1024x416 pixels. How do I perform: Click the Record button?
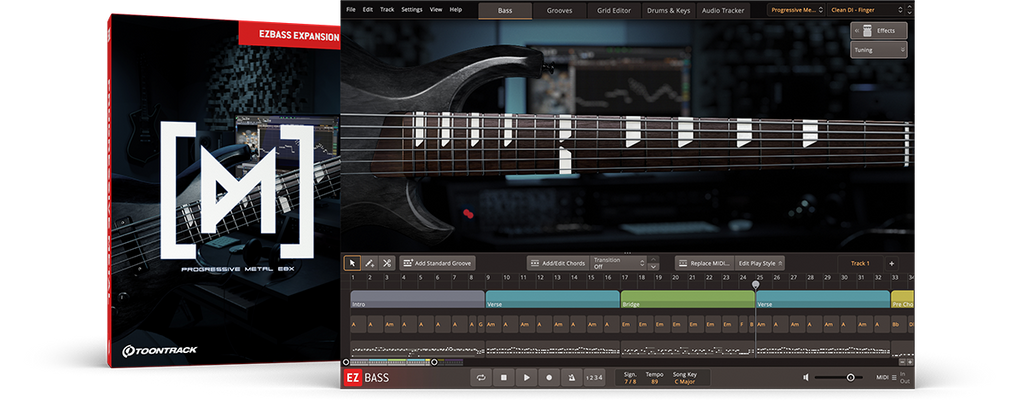click(x=549, y=377)
